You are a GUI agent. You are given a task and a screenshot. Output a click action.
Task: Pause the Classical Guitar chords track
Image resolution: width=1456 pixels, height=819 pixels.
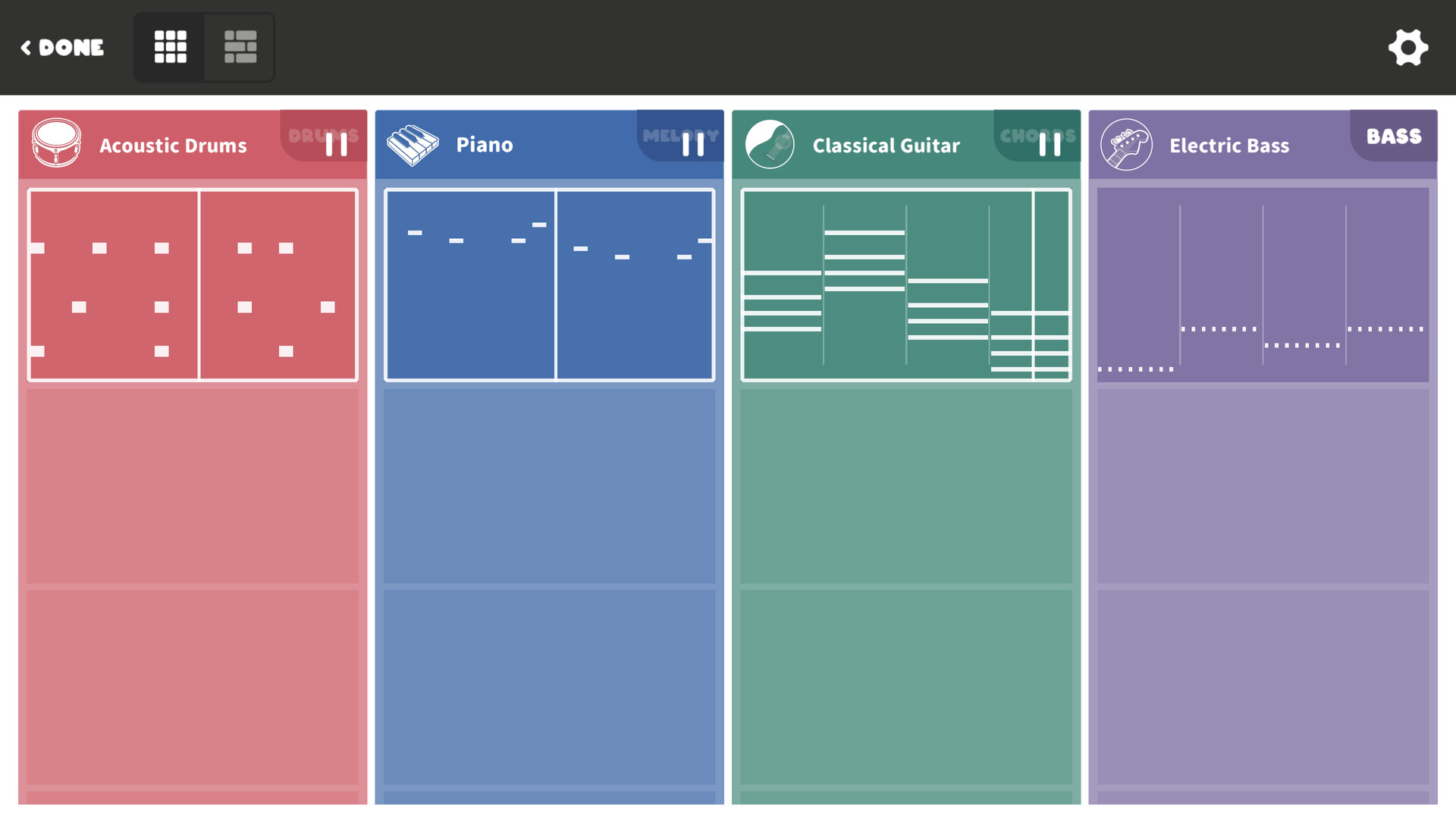point(1050,143)
